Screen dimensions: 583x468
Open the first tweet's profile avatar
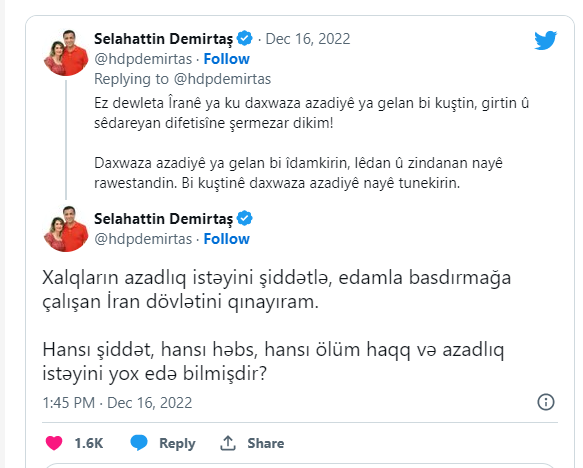click(66, 53)
